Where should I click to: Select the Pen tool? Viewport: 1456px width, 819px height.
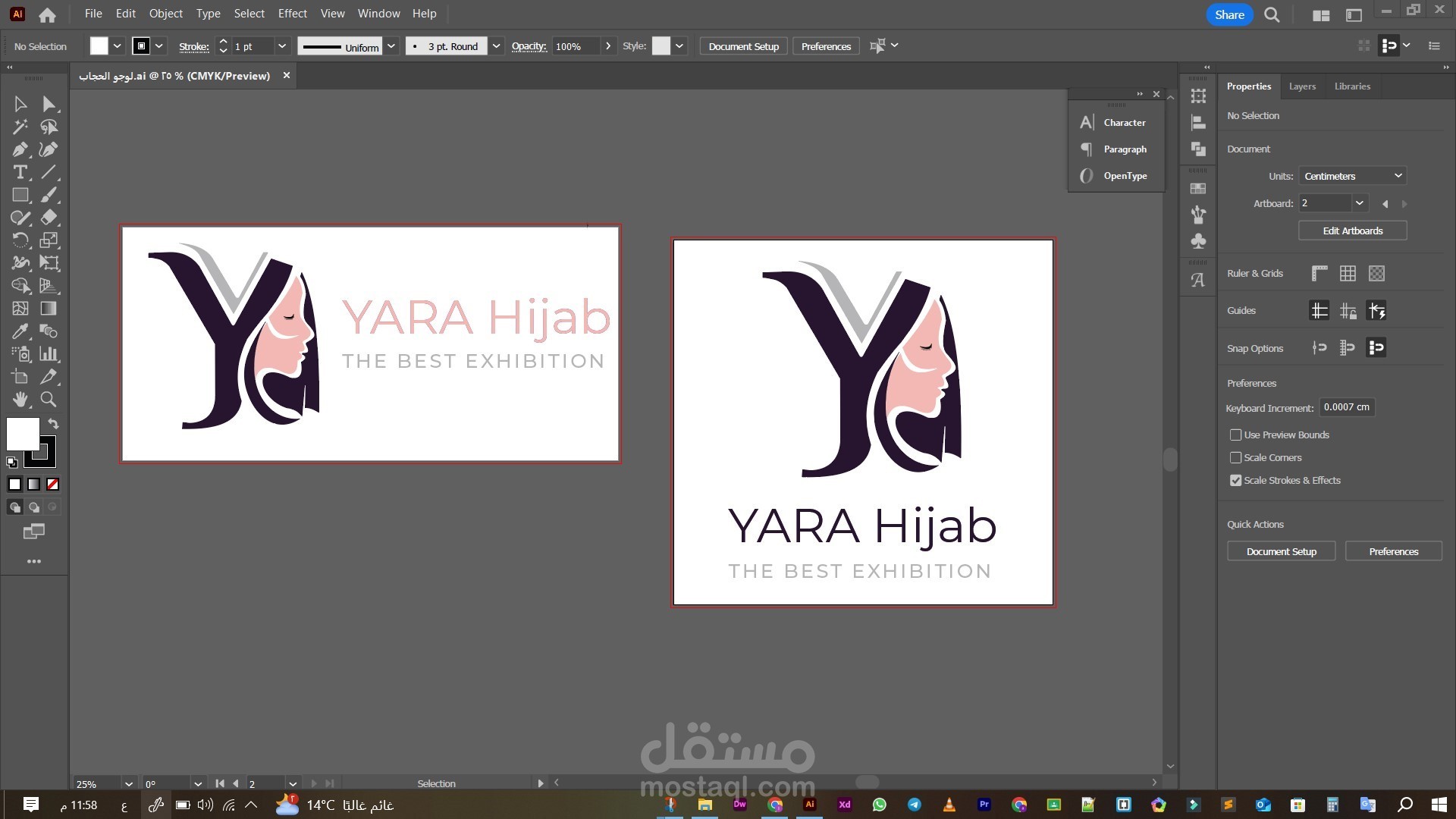click(x=20, y=149)
